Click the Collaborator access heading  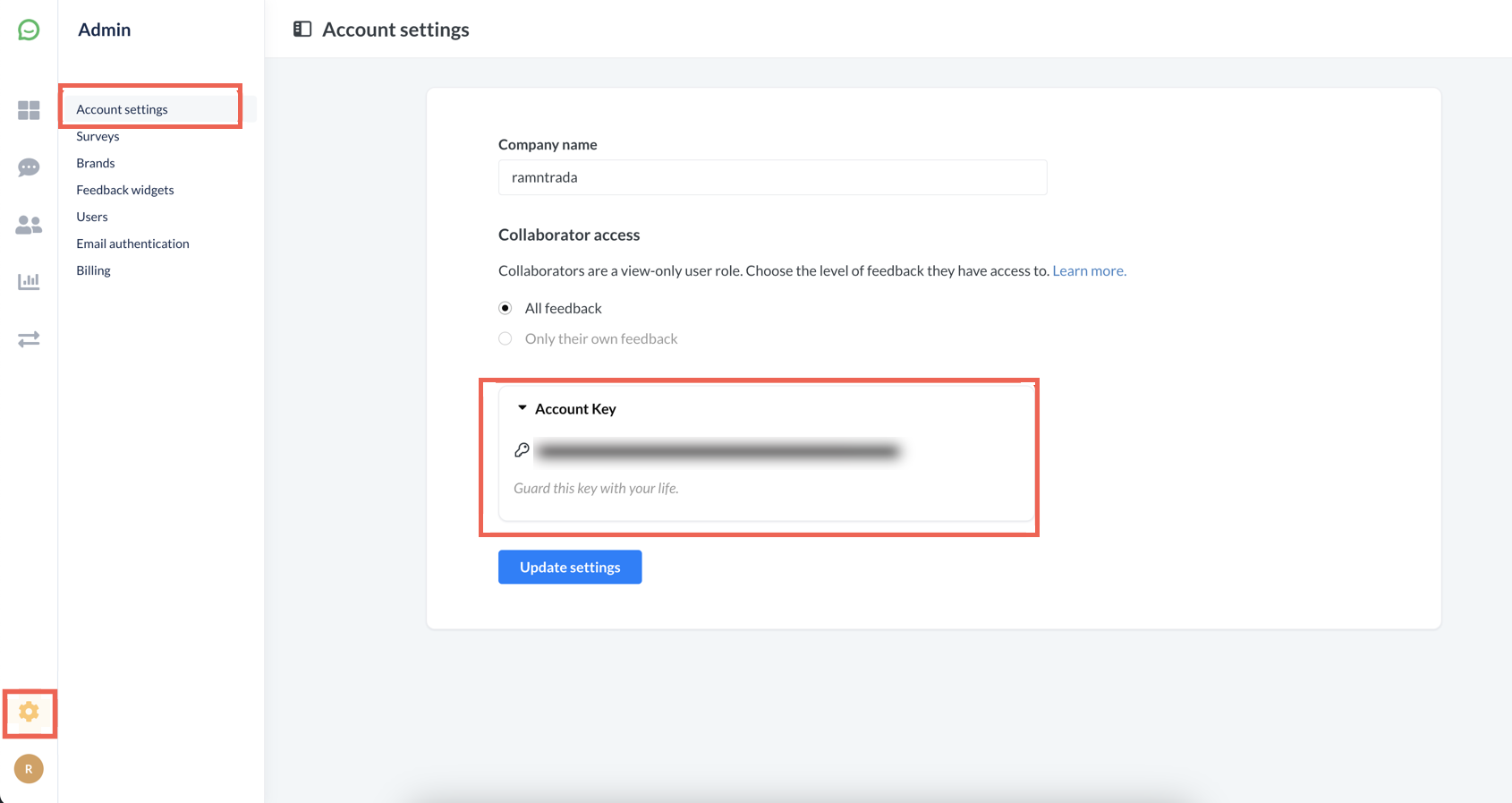point(569,235)
